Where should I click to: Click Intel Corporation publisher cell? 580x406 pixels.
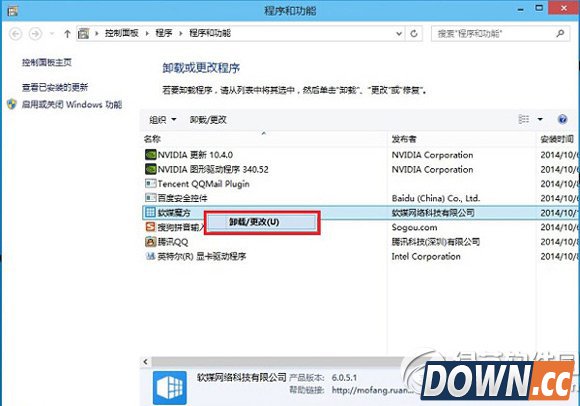[426, 256]
